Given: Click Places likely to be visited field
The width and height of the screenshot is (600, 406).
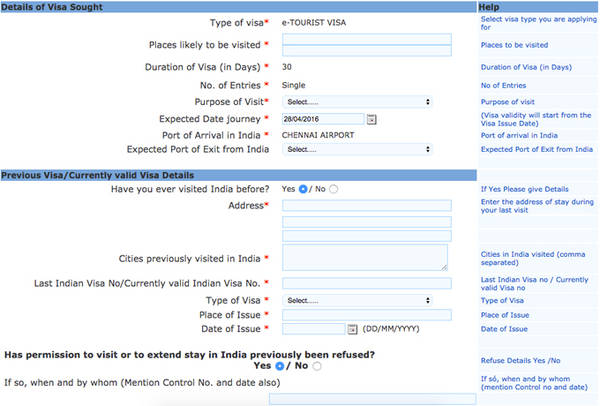Looking at the screenshot, I should [367, 45].
